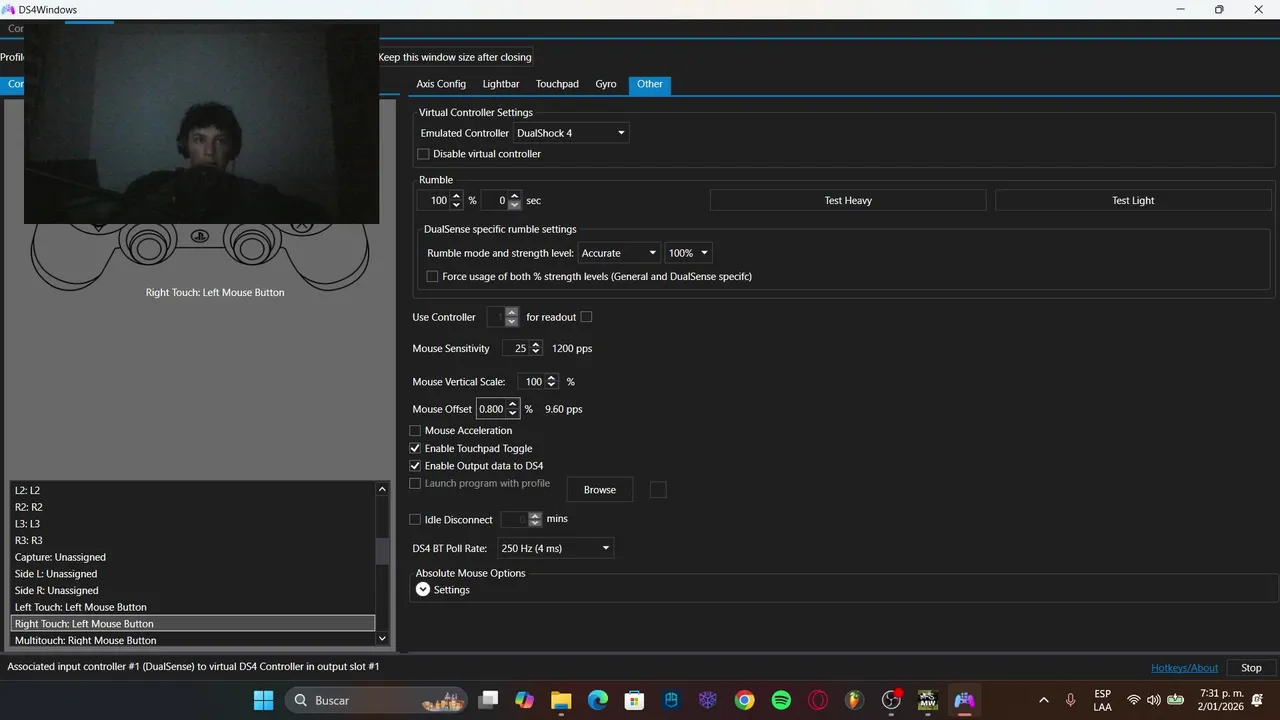The image size is (1280, 720).
Task: Select the 'Side L: Unassigned' list row
Action: [193, 574]
